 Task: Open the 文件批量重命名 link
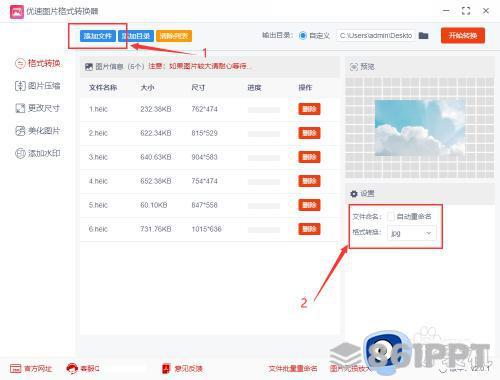click(293, 368)
